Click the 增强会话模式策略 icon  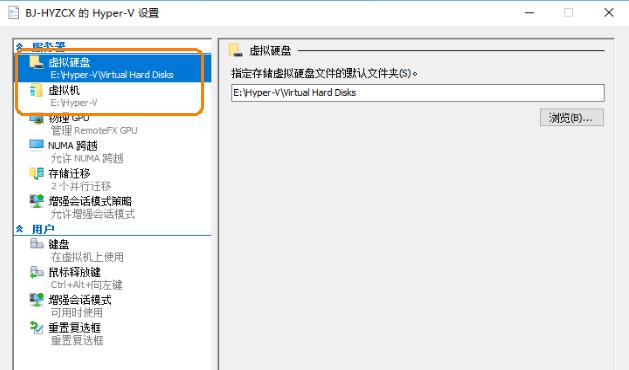(36, 201)
